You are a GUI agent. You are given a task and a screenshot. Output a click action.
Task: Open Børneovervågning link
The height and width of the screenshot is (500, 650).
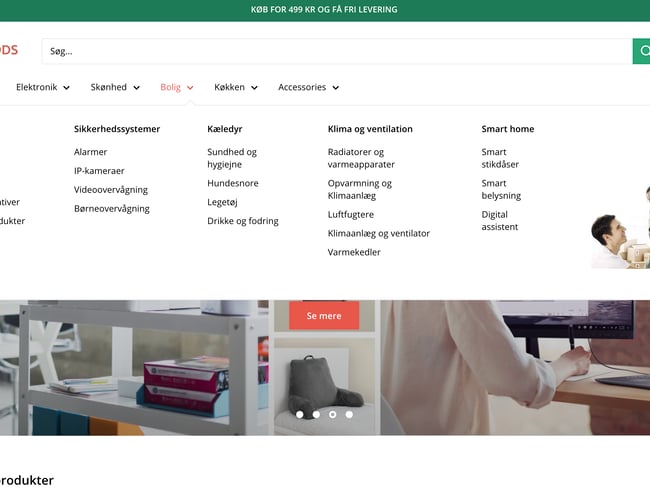(x=112, y=209)
